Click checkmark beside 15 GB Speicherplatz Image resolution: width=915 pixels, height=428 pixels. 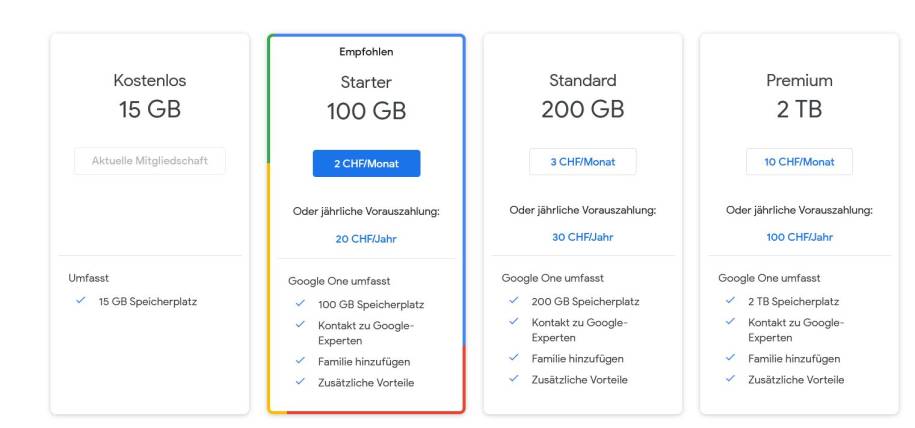pos(81,301)
